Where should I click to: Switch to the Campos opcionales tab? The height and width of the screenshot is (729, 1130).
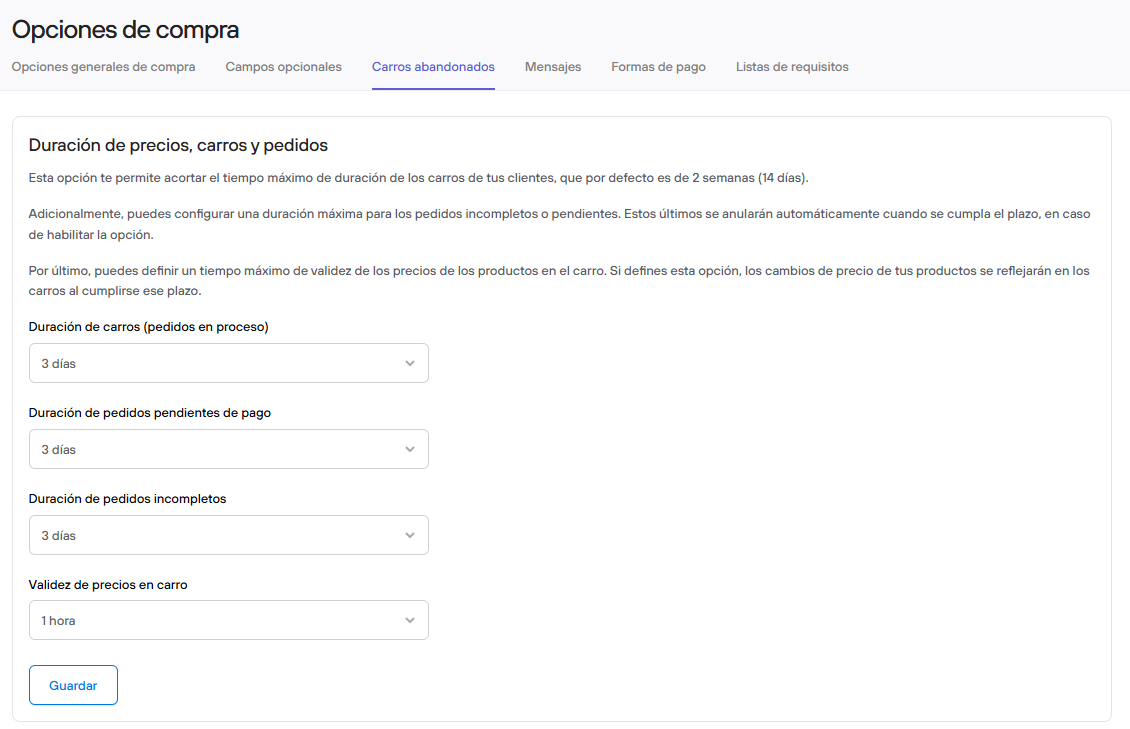point(283,67)
